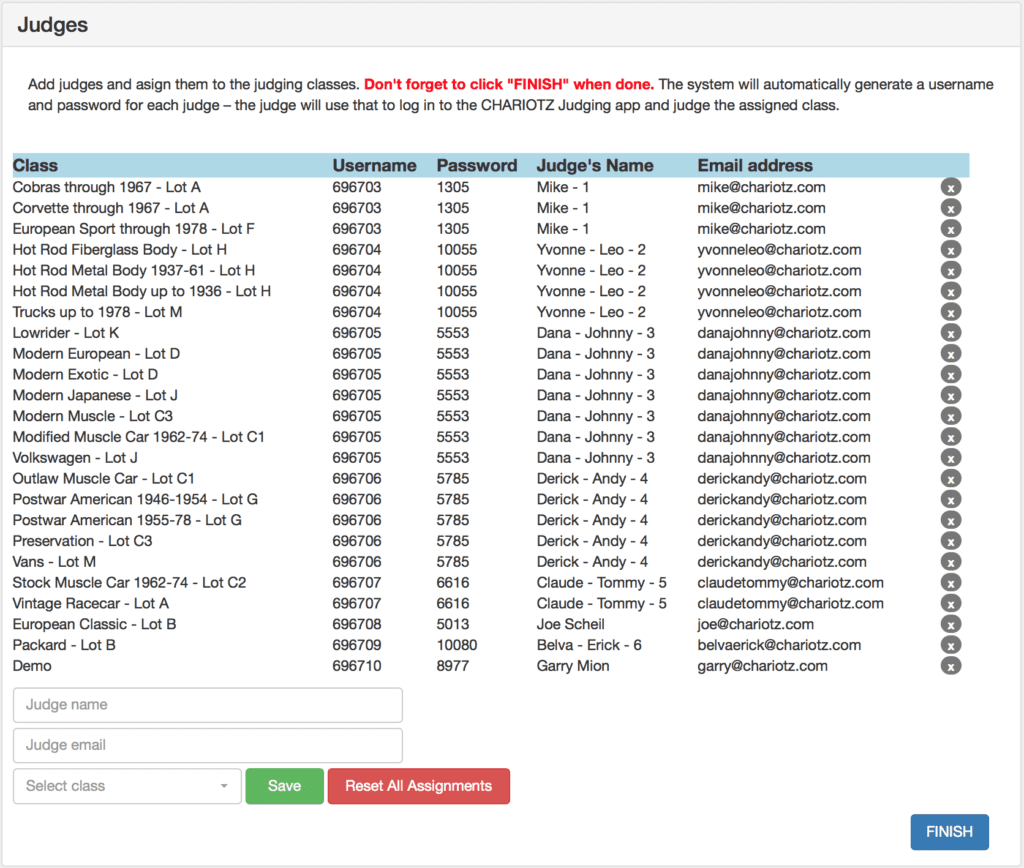Delete the Vintage Racecar - Lot A row

pos(950,603)
